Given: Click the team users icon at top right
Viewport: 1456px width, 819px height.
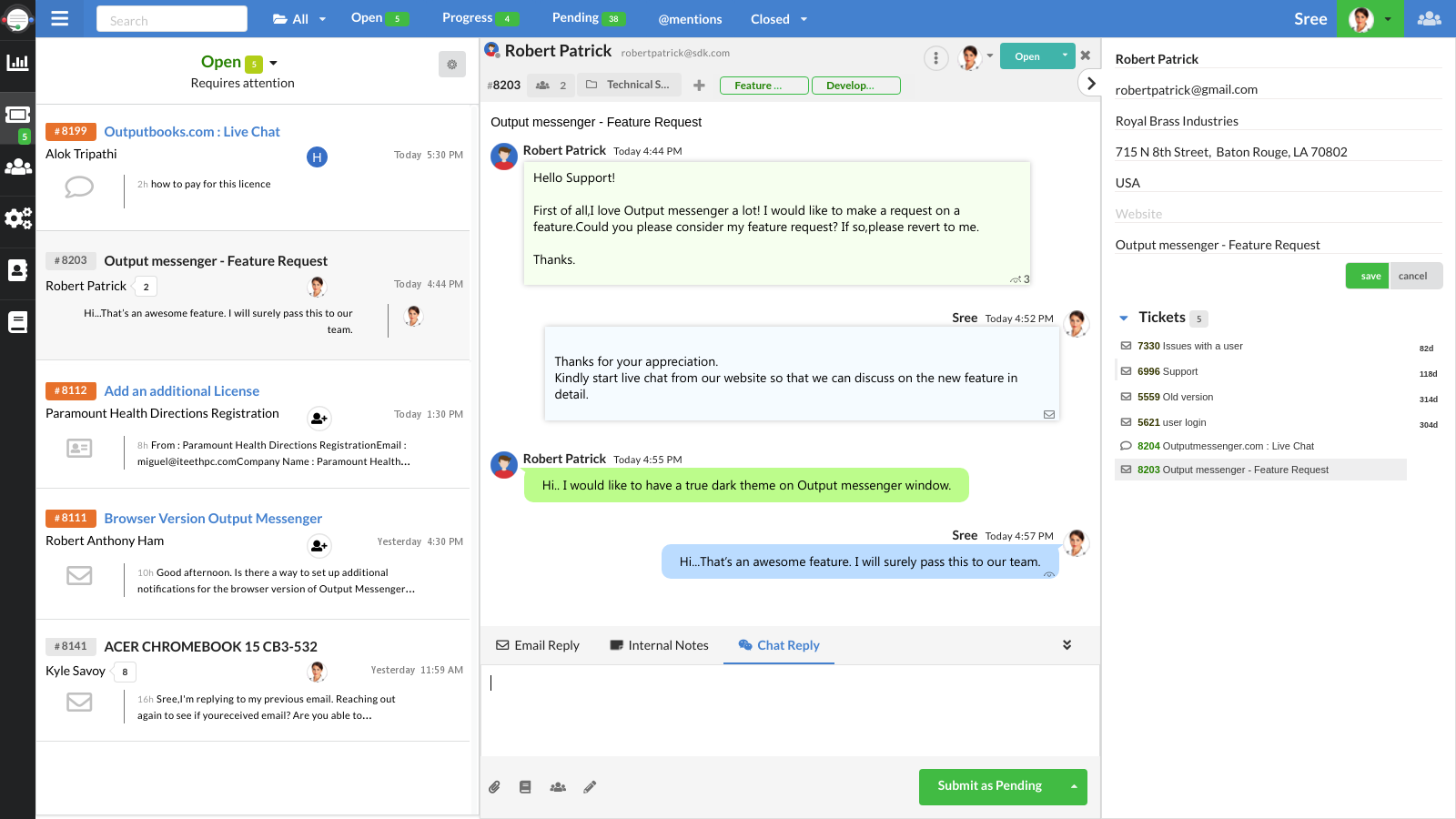Looking at the screenshot, I should (x=1430, y=18).
